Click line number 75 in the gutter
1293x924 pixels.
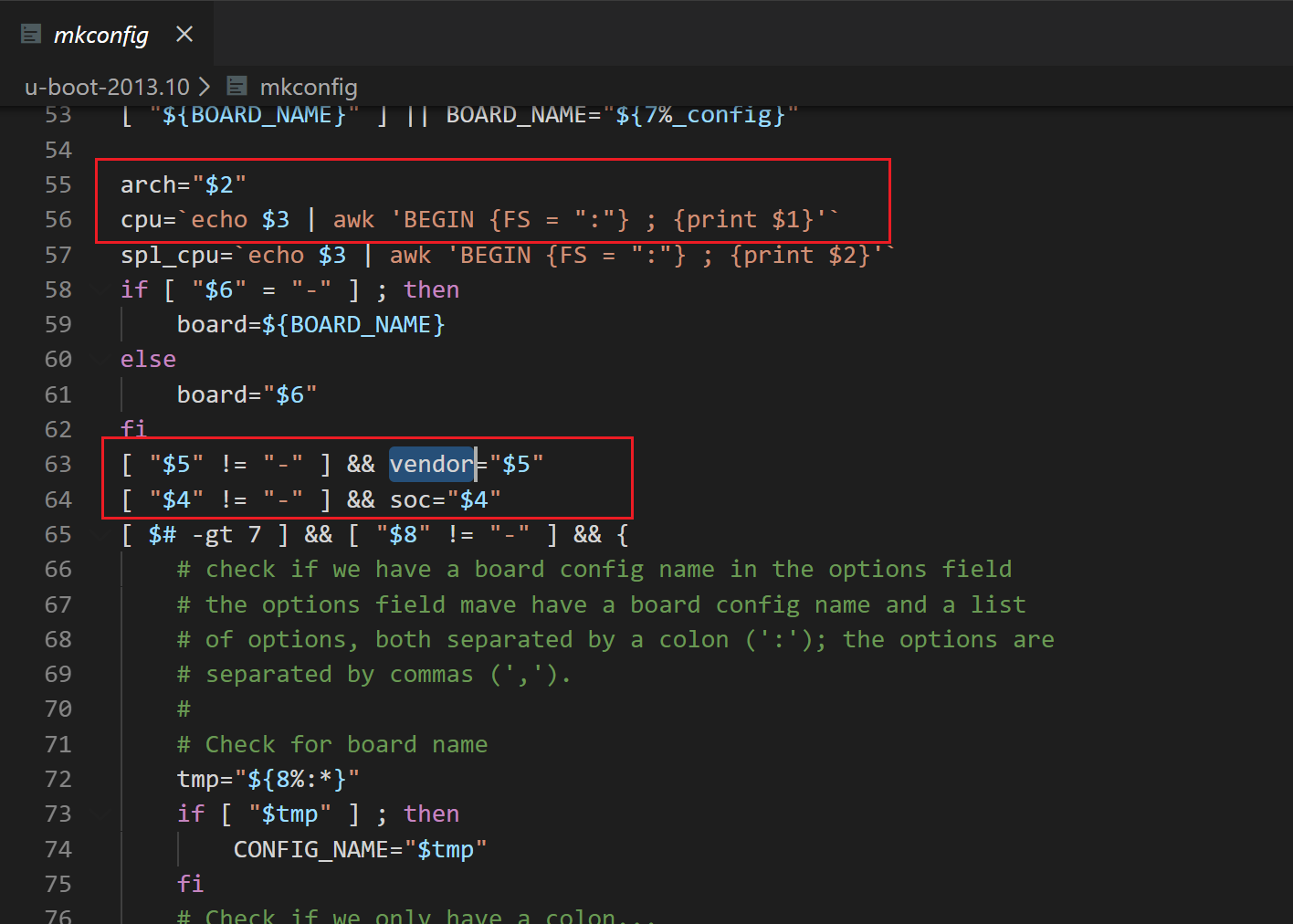58,885
